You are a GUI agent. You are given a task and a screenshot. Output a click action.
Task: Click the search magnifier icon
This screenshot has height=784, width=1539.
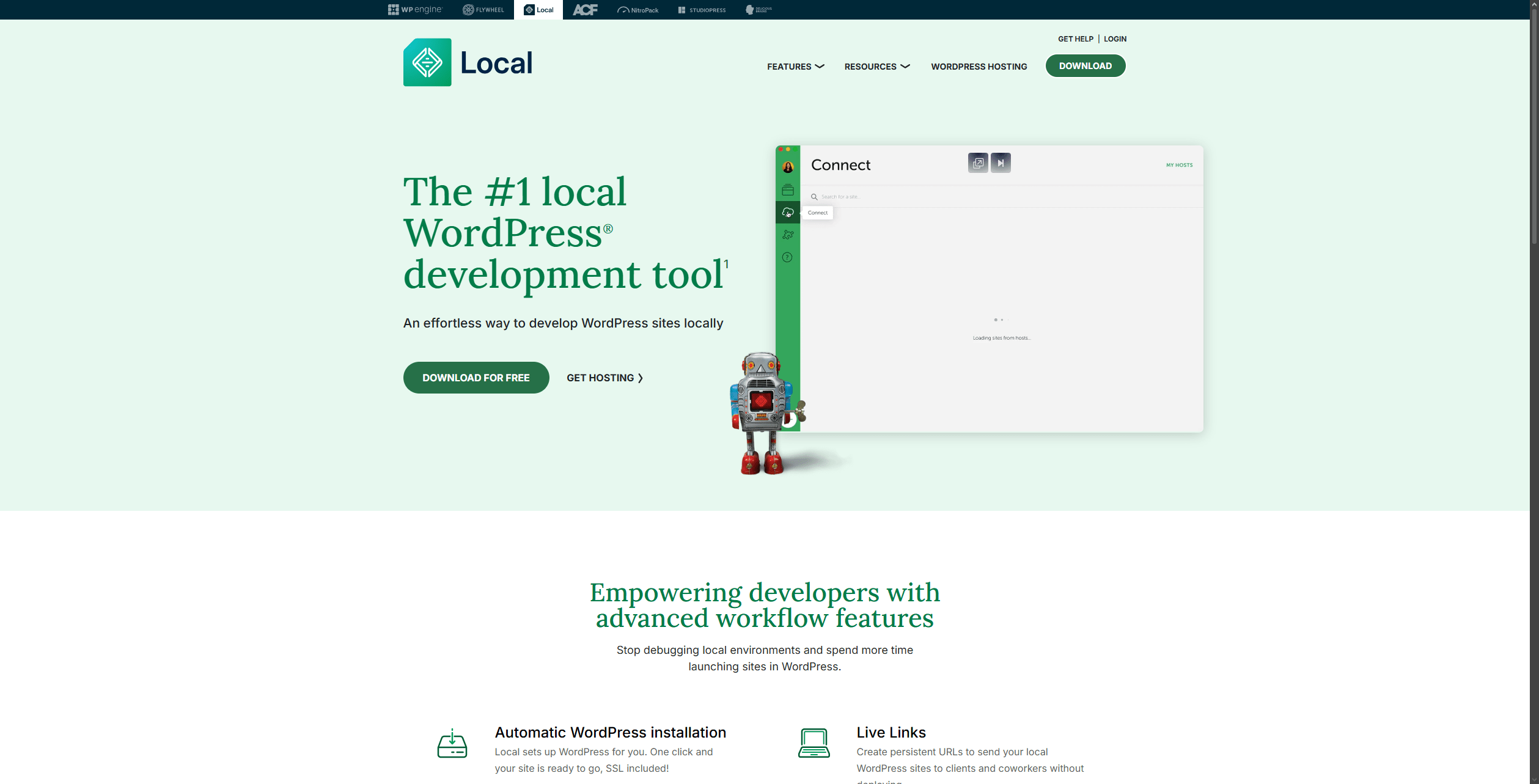[x=814, y=197]
